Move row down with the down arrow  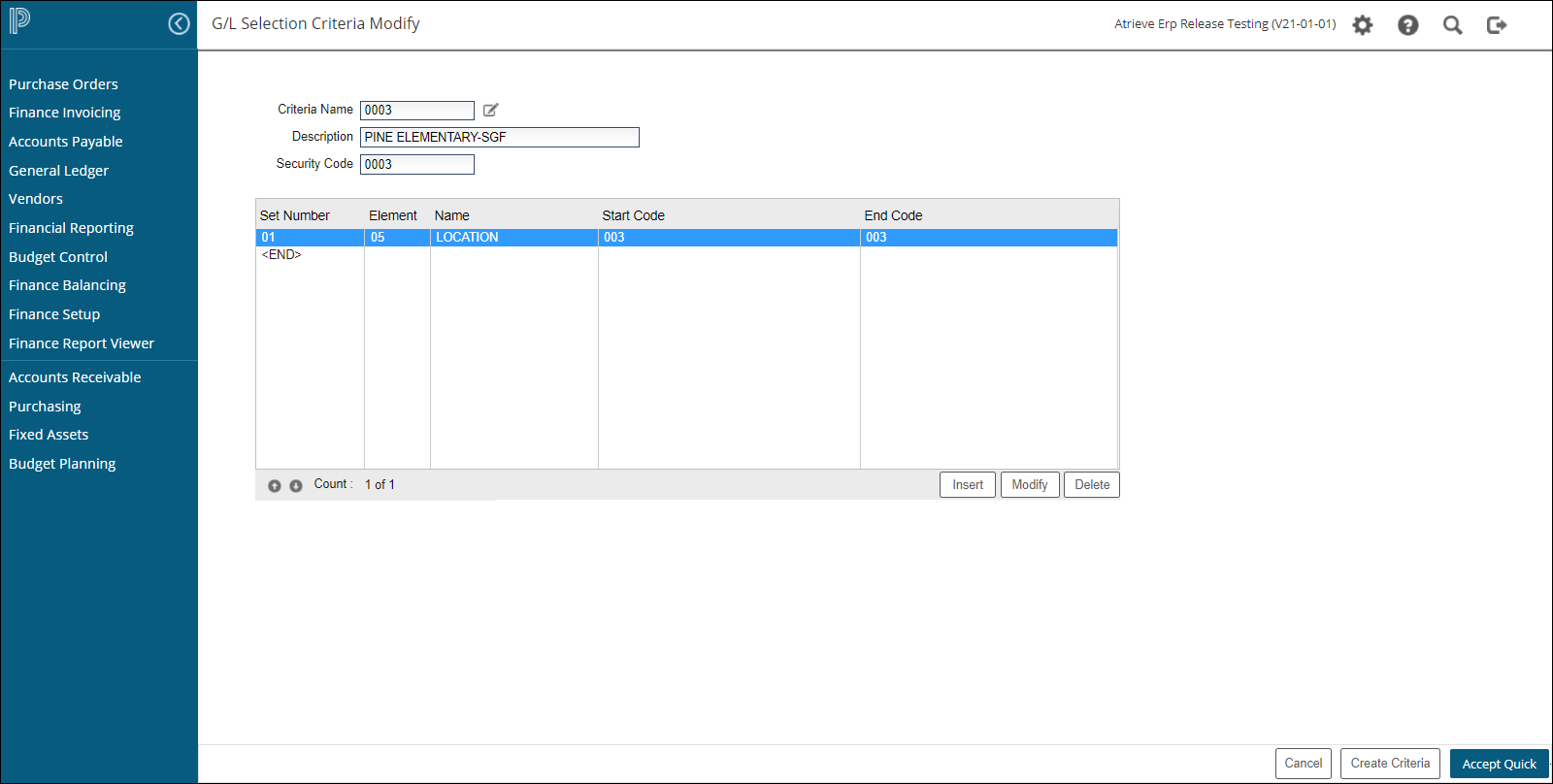pyautogui.click(x=296, y=485)
